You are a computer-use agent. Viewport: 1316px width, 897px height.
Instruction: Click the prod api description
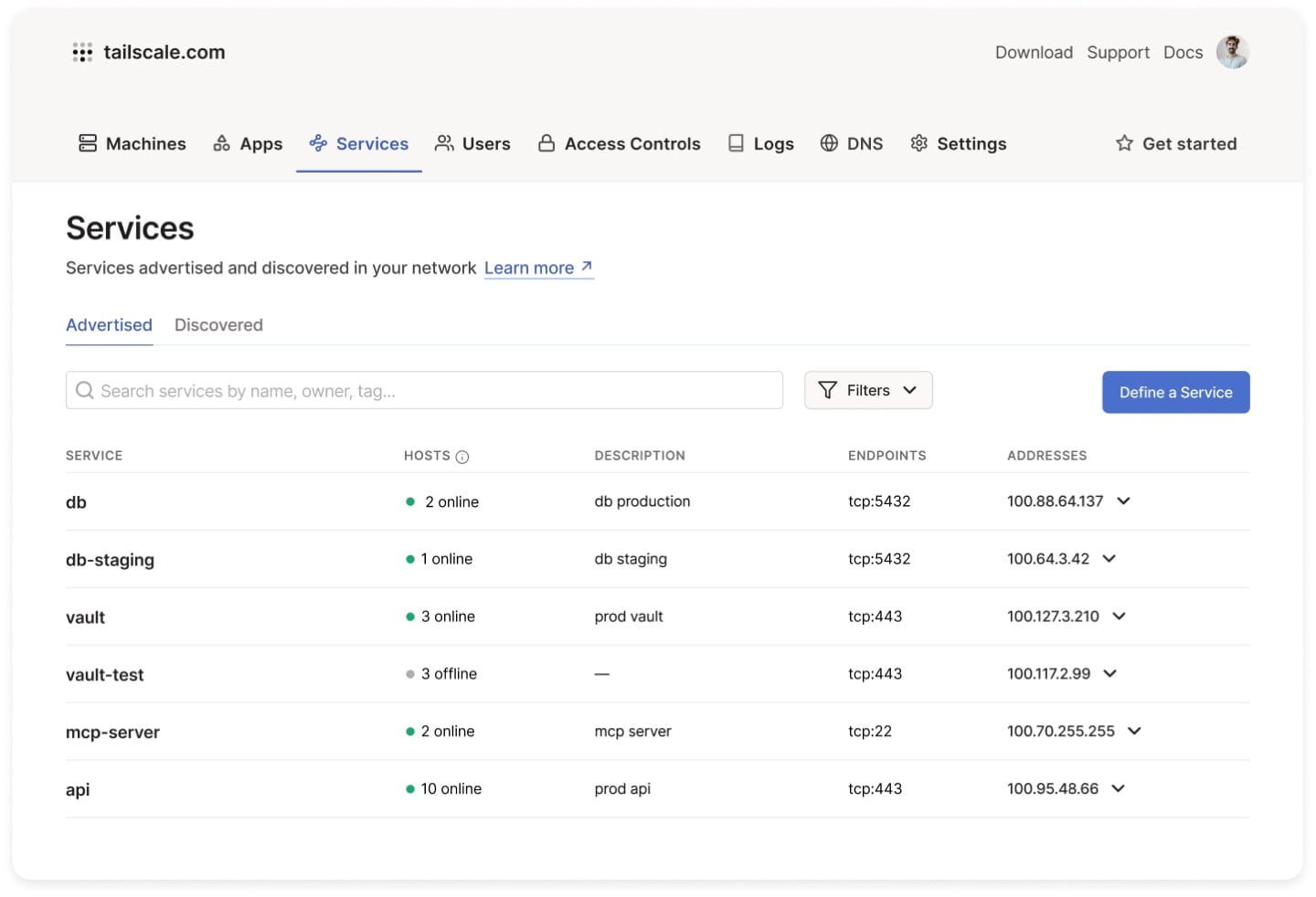(622, 788)
